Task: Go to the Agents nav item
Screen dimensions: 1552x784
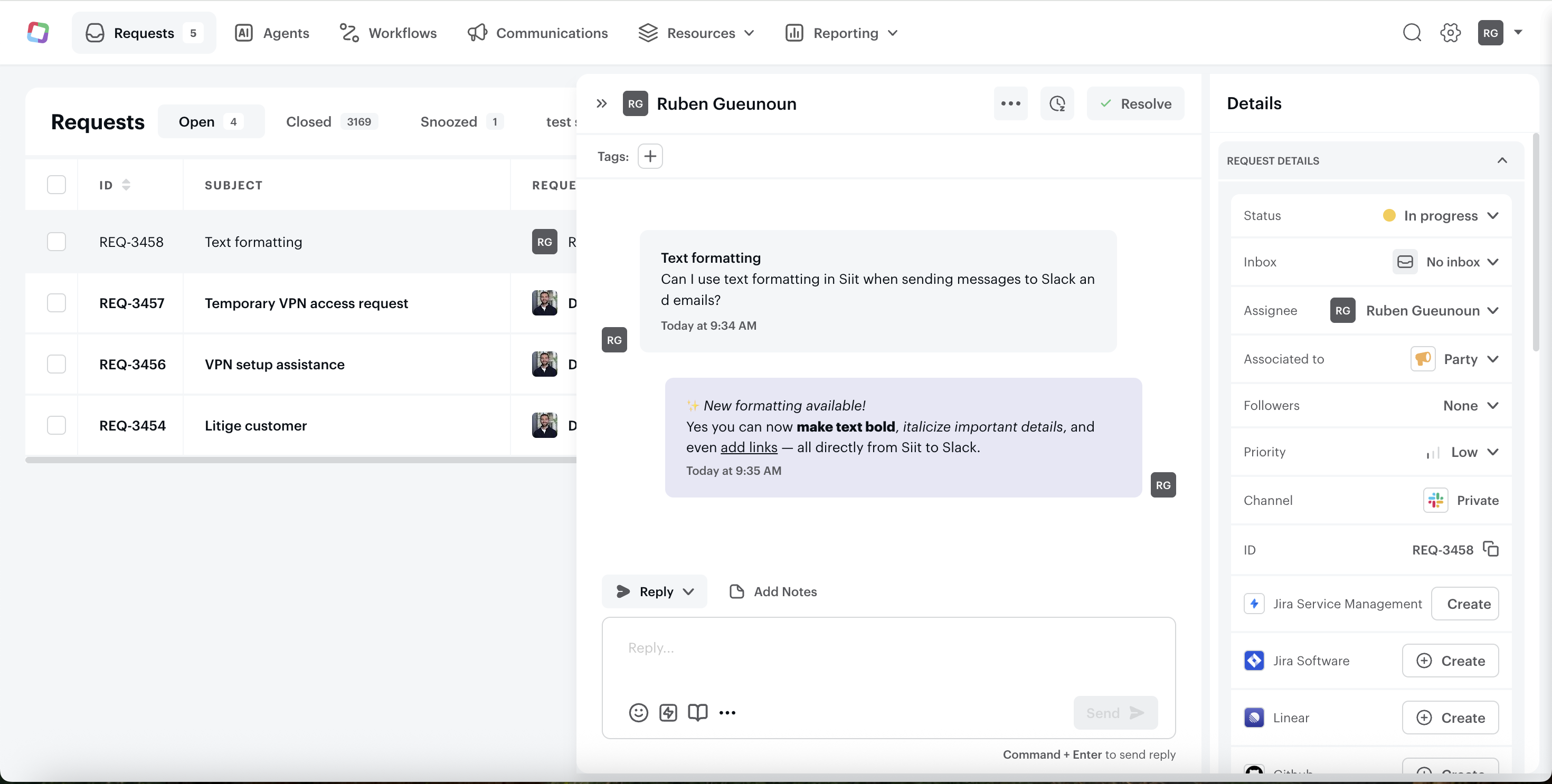Action: click(272, 33)
